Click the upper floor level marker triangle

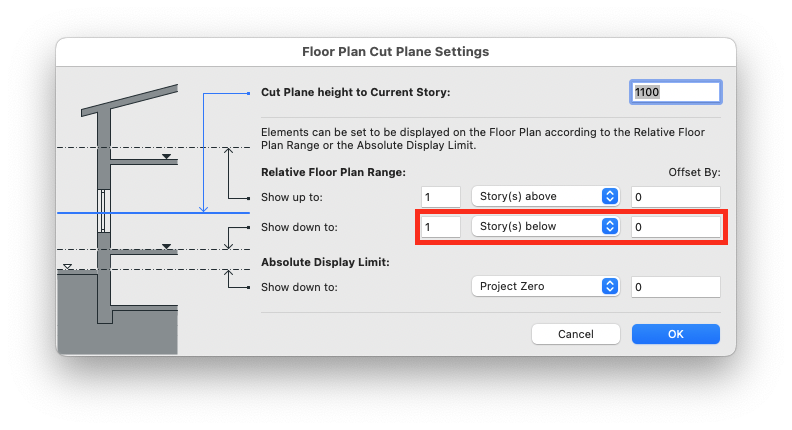pyautogui.click(x=166, y=157)
